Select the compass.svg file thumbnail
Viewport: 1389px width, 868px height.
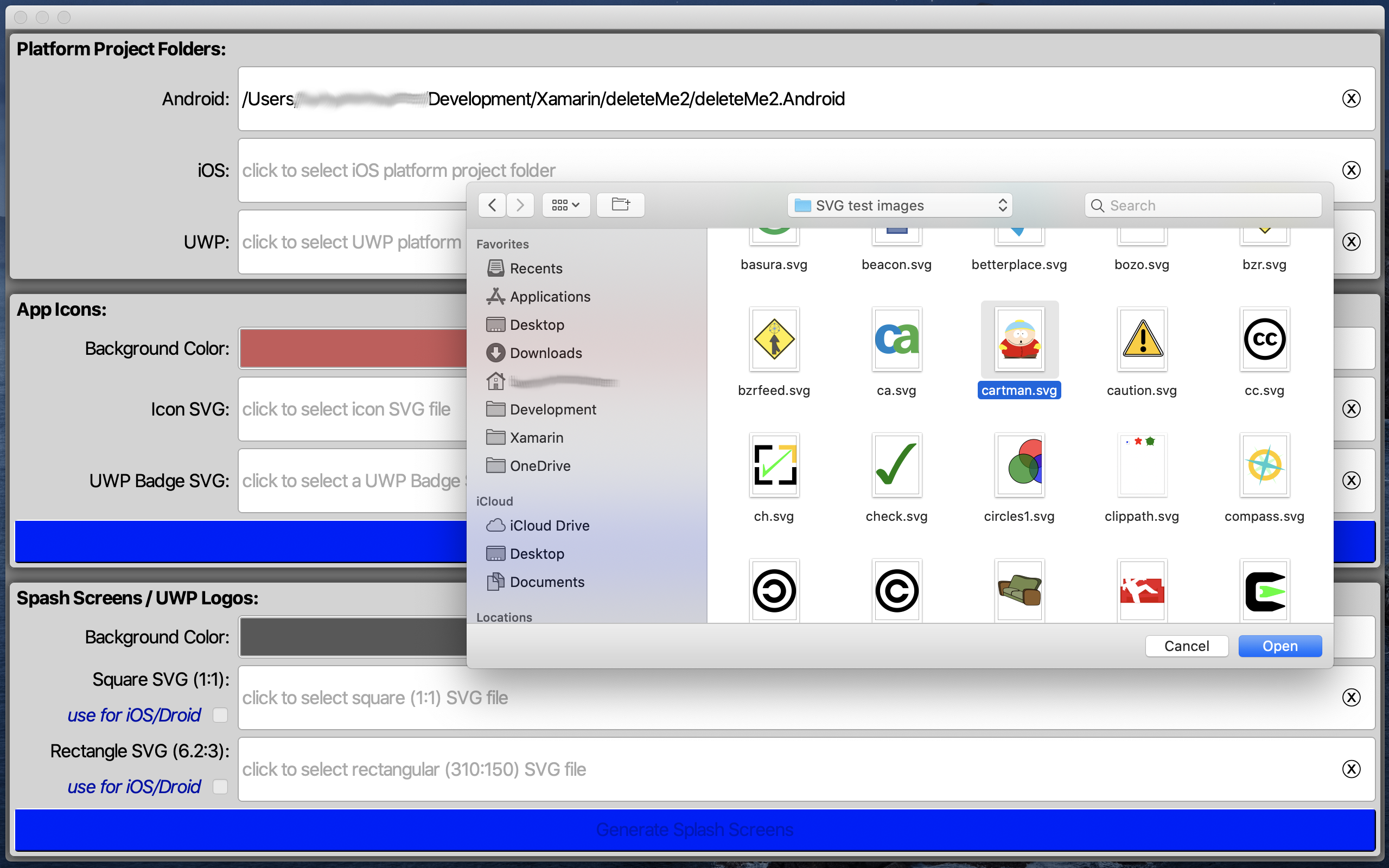tap(1264, 465)
